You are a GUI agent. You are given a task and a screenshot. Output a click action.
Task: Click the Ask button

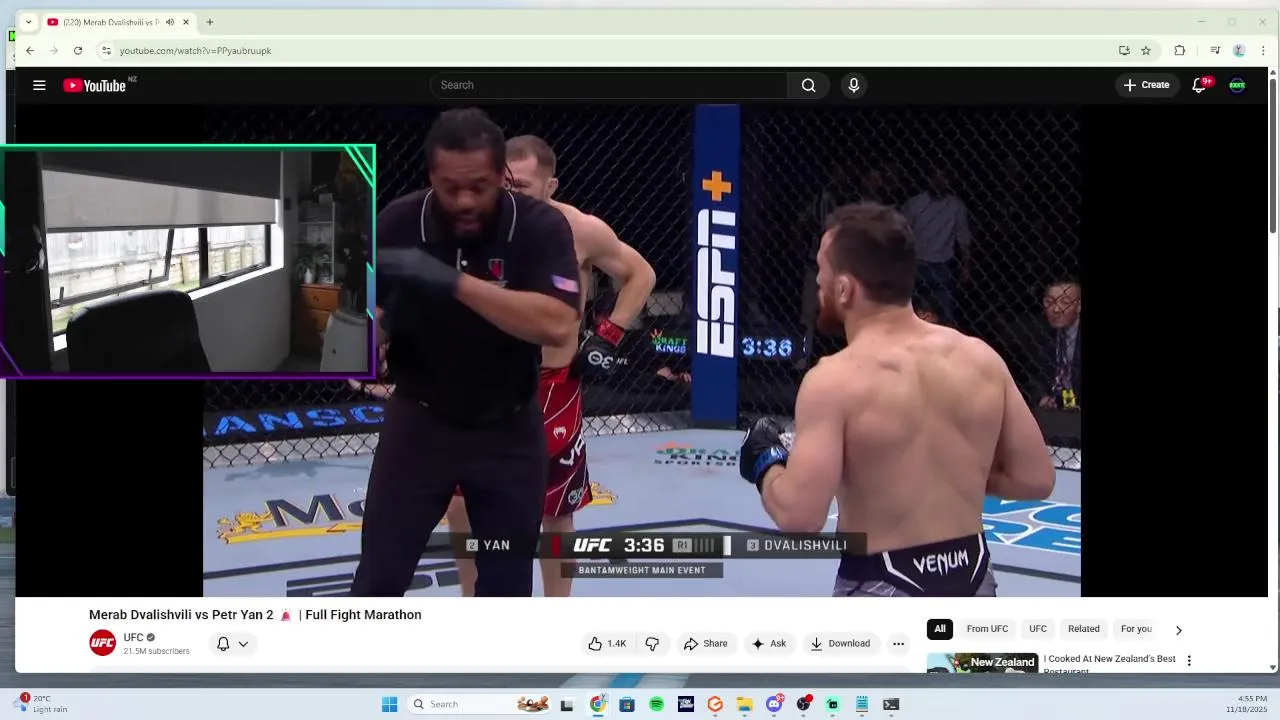(x=768, y=644)
